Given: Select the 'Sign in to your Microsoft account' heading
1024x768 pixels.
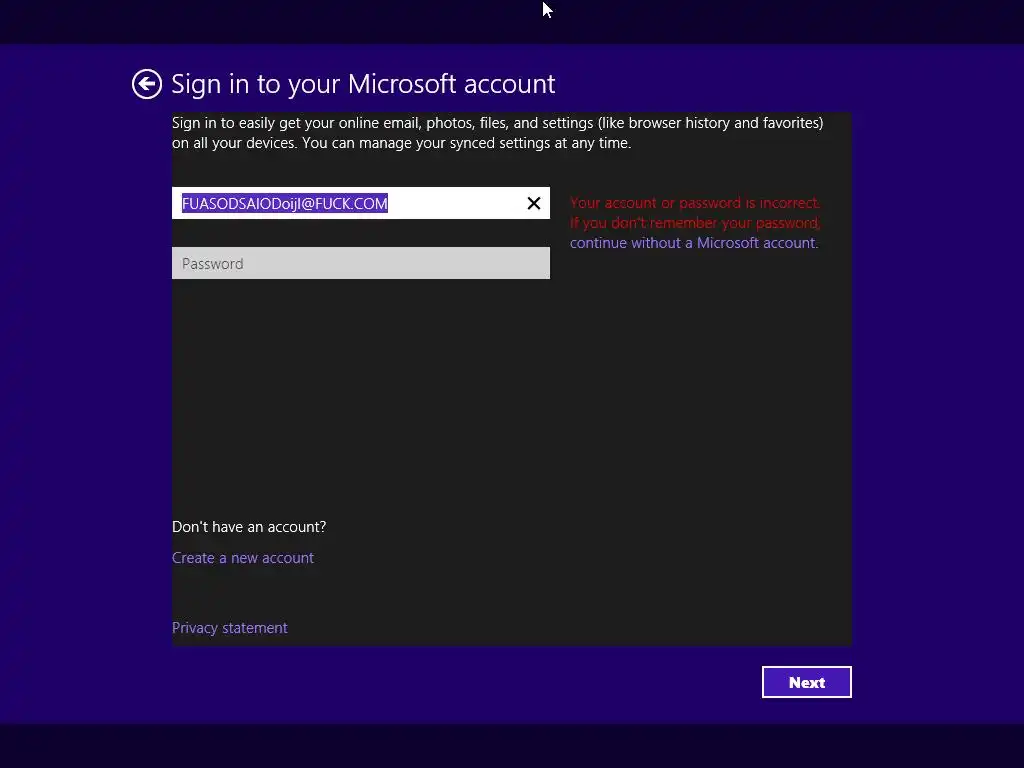Looking at the screenshot, I should pos(363,84).
